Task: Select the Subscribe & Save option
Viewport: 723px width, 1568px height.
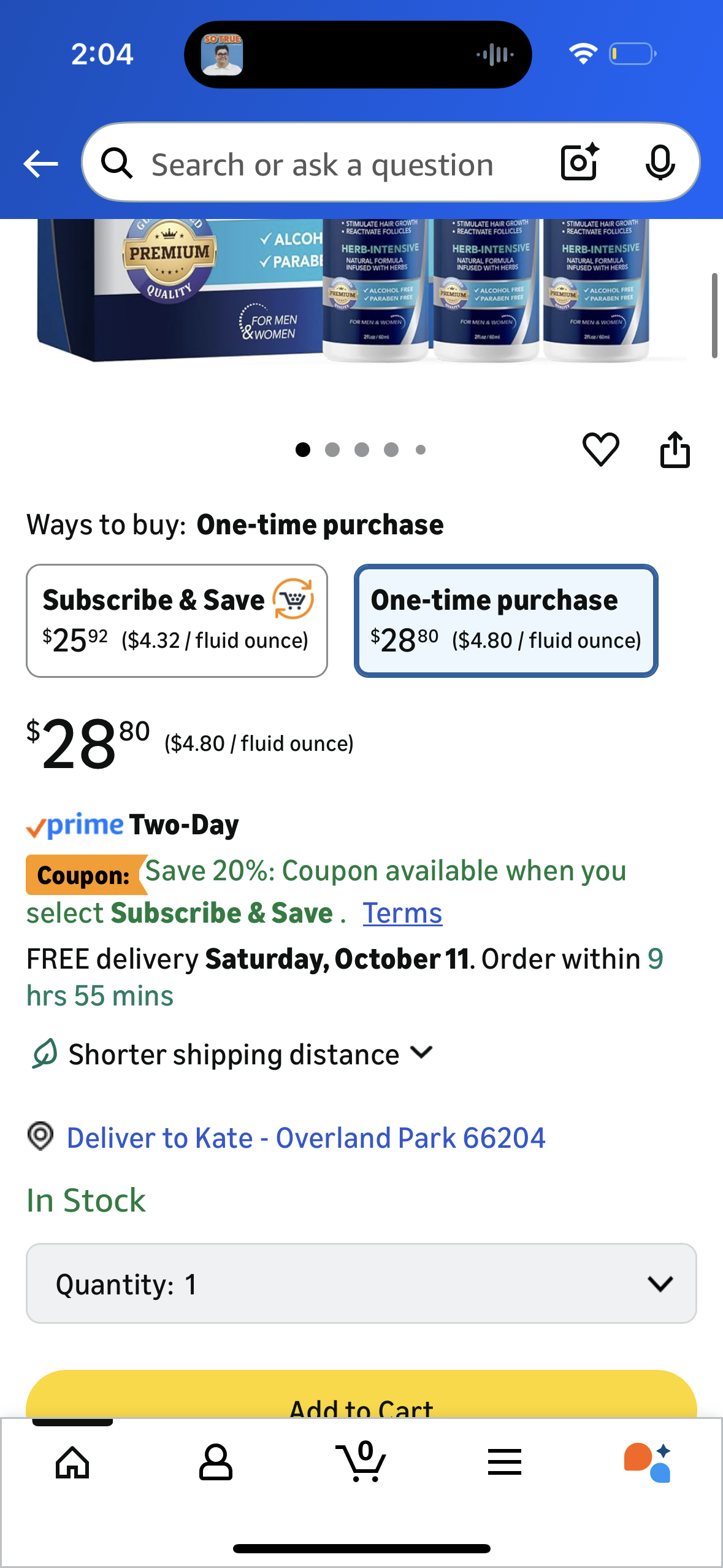Action: [x=177, y=620]
